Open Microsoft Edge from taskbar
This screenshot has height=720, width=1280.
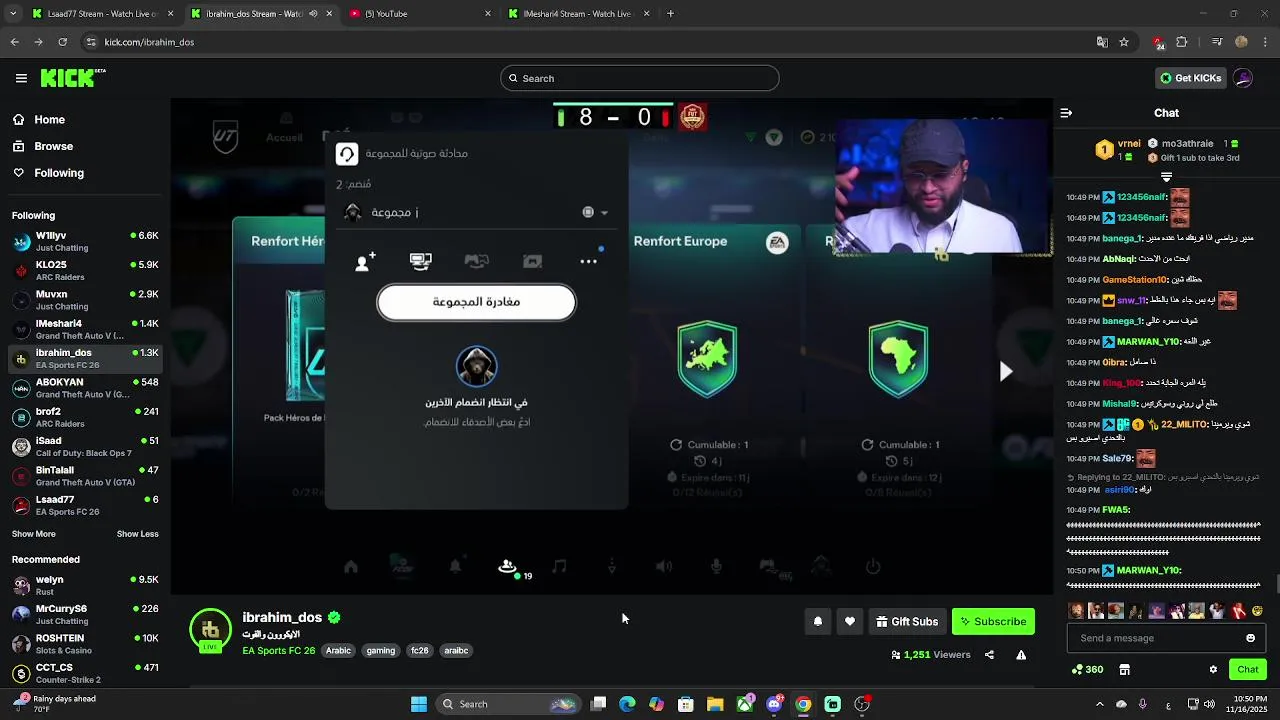(627, 704)
